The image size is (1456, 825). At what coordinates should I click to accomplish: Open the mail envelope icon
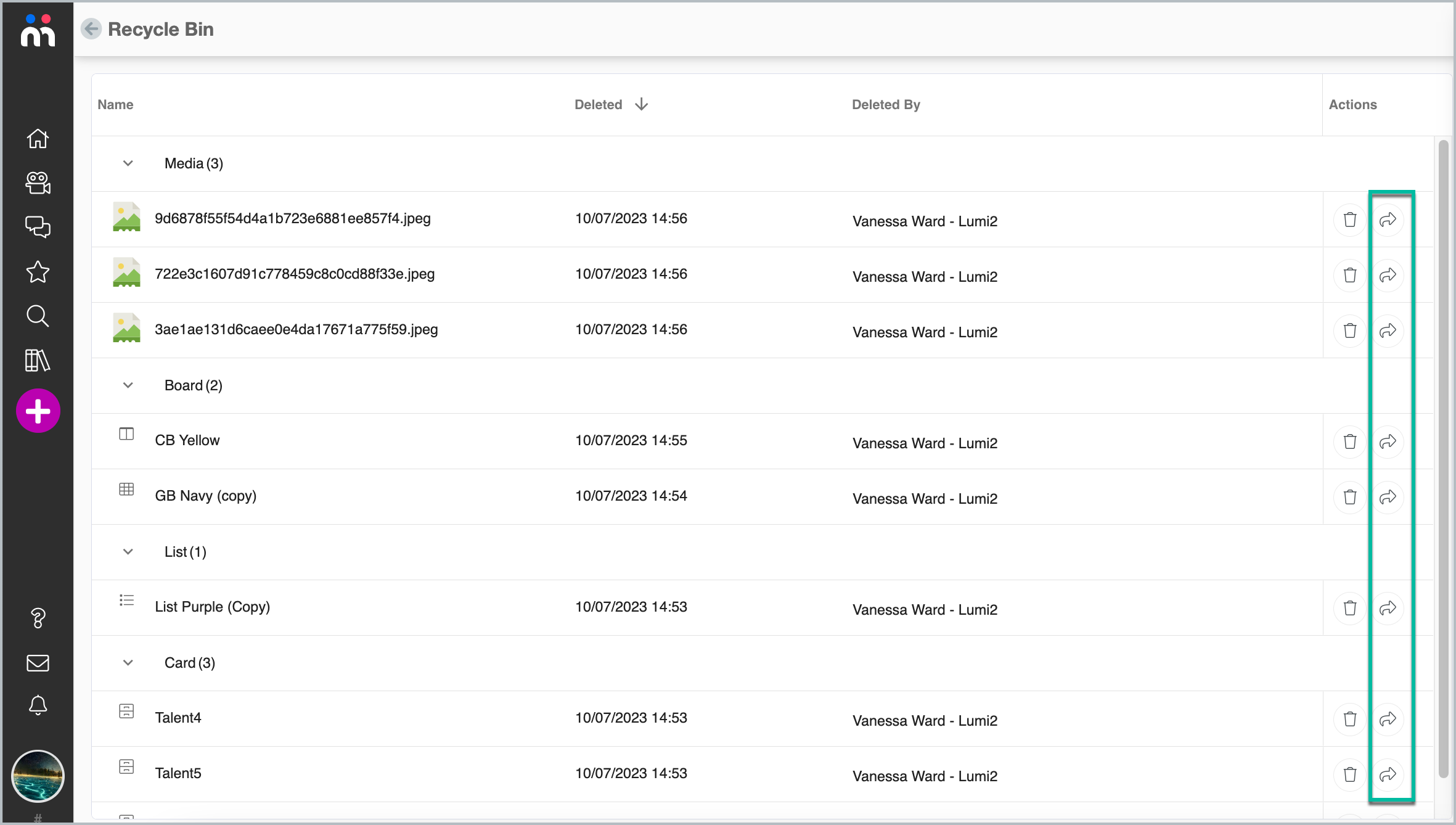[x=38, y=663]
